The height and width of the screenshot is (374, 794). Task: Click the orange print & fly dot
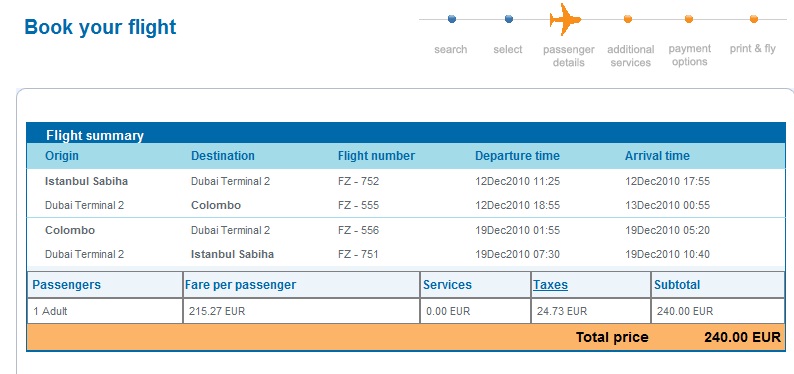753,19
